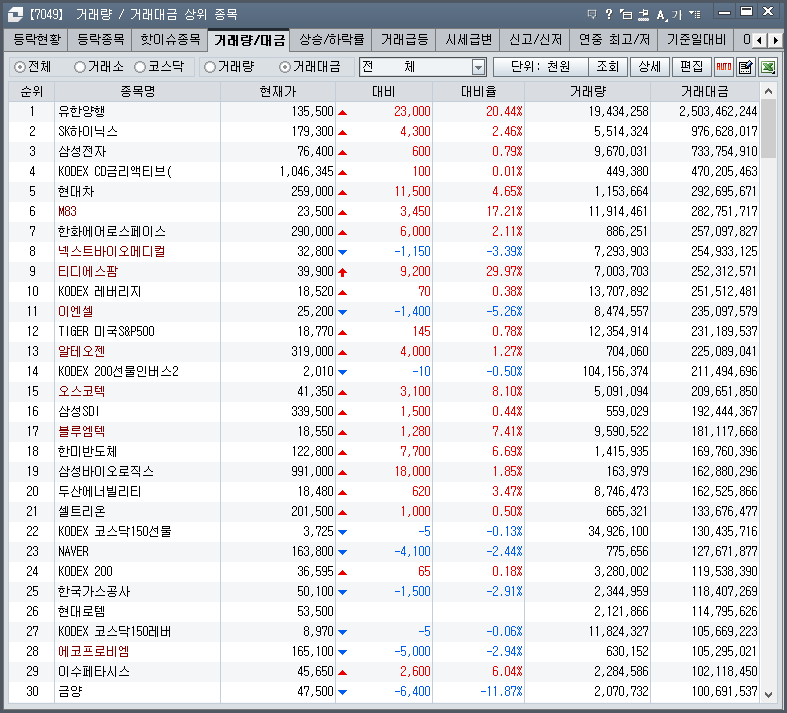This screenshot has height=713, width=787.
Task: Click the 알테오젠 stock name
Action: [82, 352]
